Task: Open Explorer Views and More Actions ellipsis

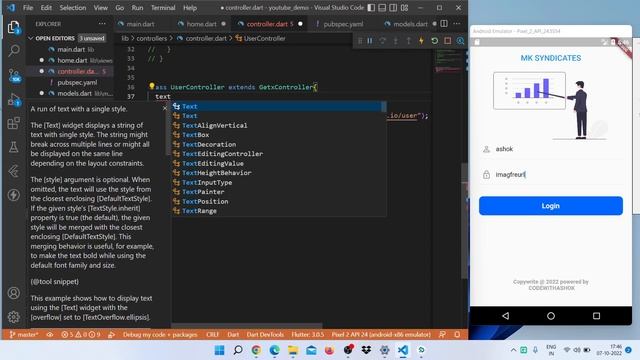Action: click(102, 24)
